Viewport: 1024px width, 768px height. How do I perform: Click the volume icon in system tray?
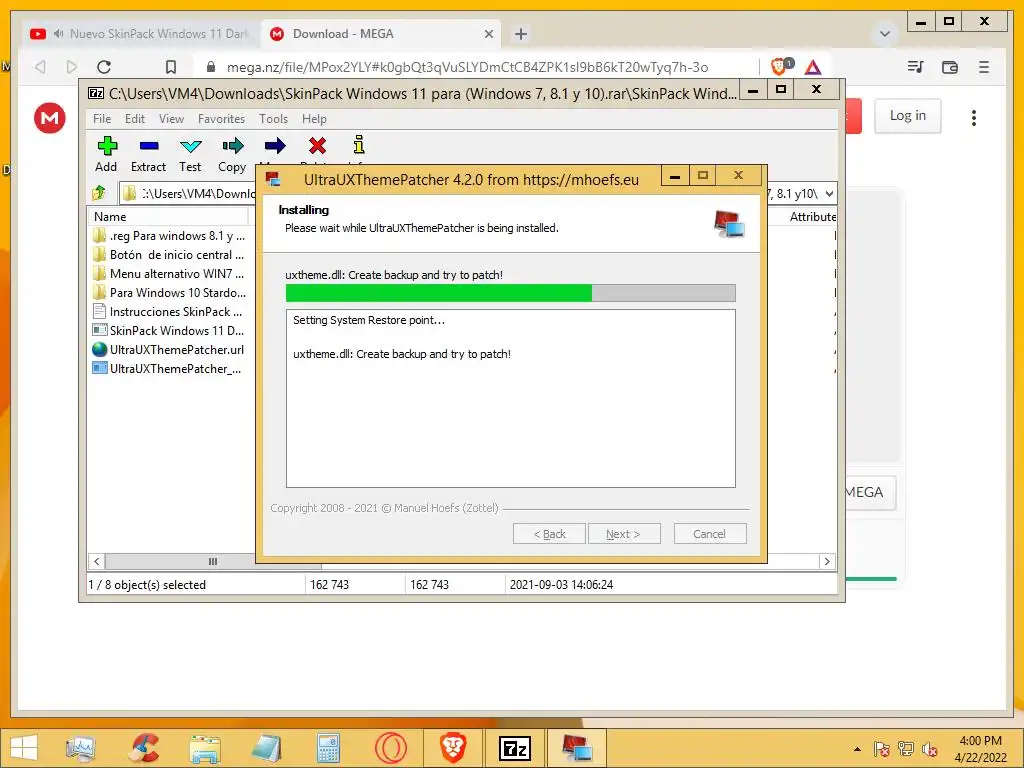(930, 749)
